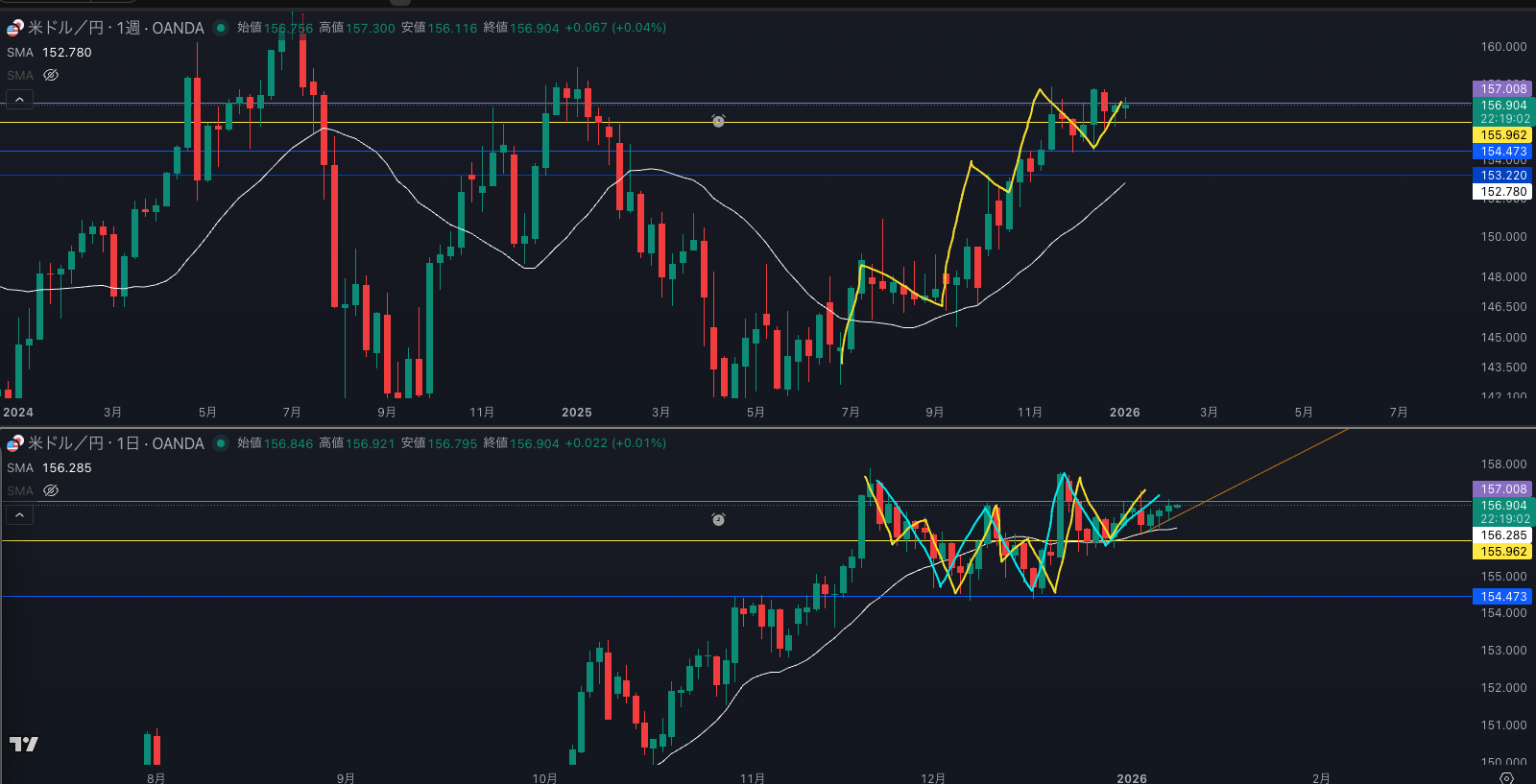The height and width of the screenshot is (784, 1536).
Task: Open symbol title 米ドル/円 1日 OANDA
Action: coord(115,443)
